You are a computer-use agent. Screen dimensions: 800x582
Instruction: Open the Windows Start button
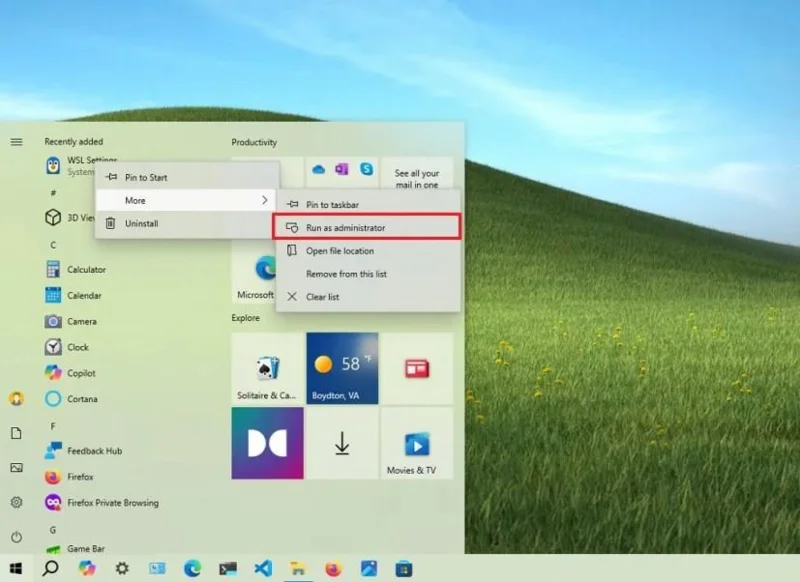coord(16,568)
